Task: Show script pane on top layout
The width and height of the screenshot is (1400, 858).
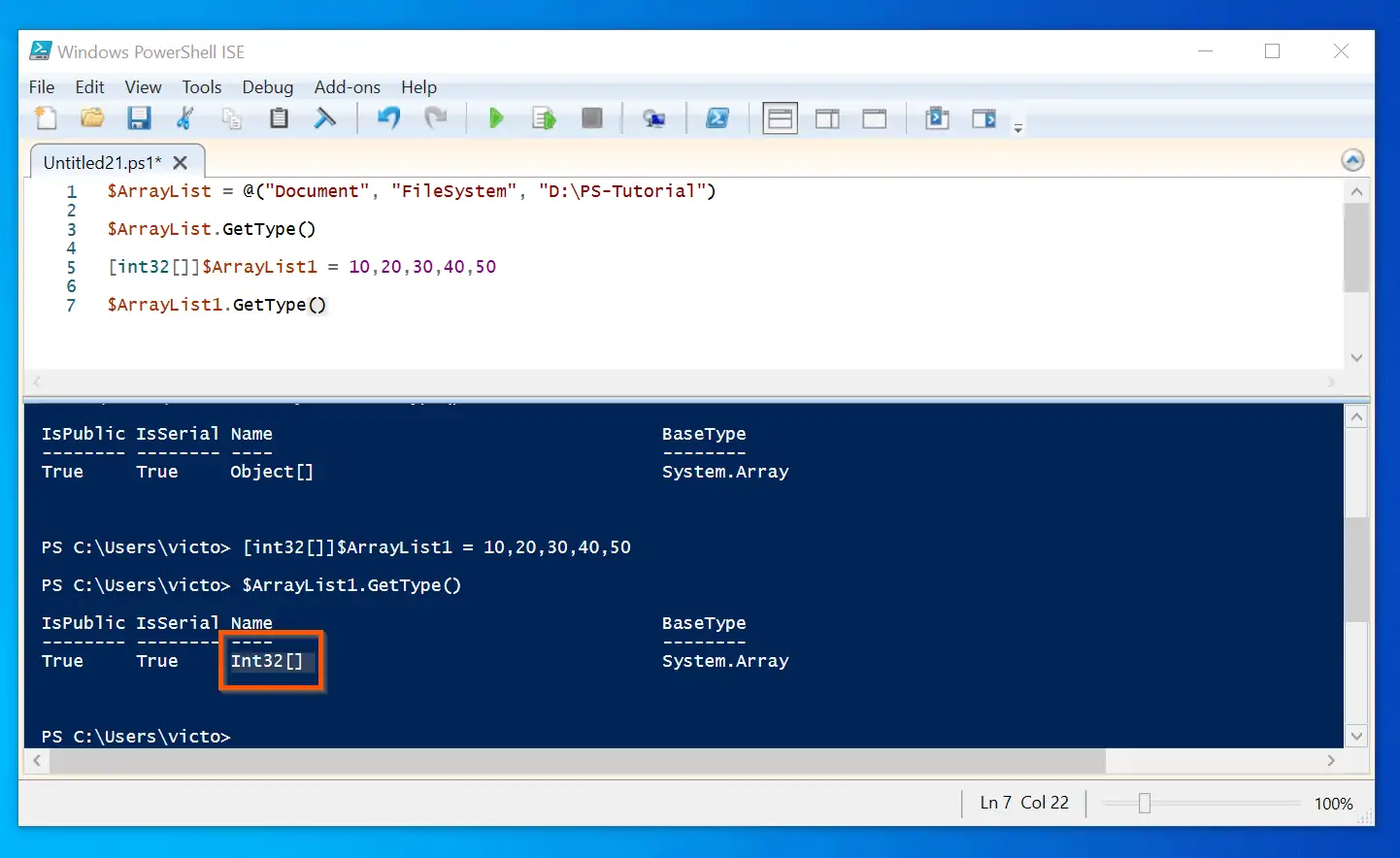Action: coord(780,118)
